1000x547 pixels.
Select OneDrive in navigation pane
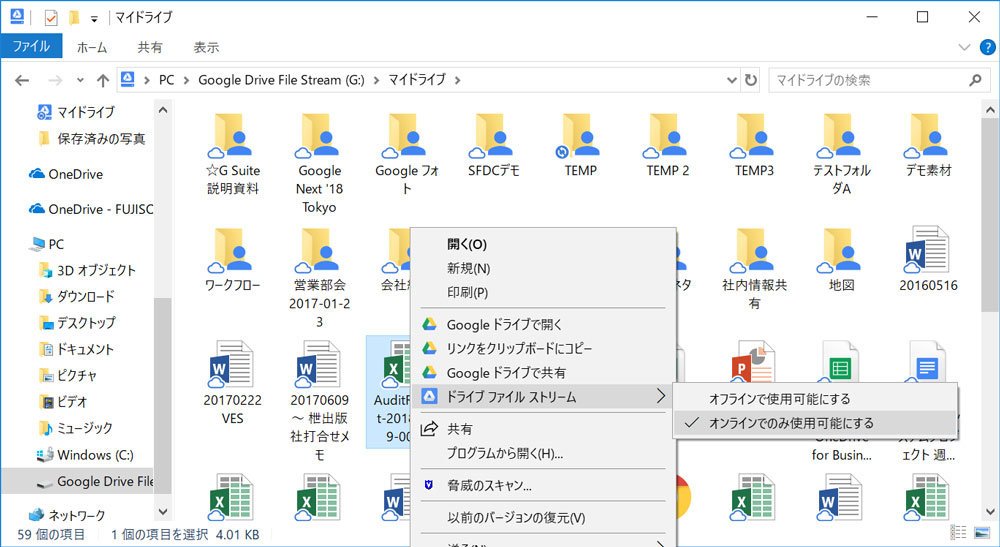(x=75, y=174)
